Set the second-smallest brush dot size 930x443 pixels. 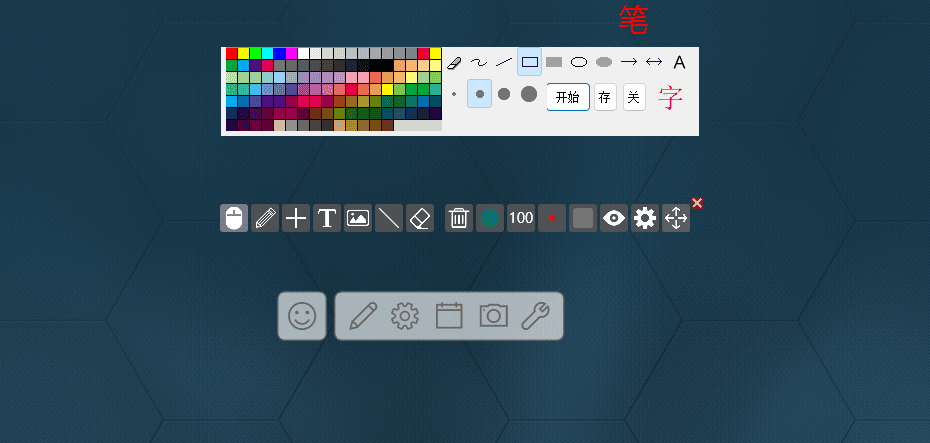coord(479,94)
